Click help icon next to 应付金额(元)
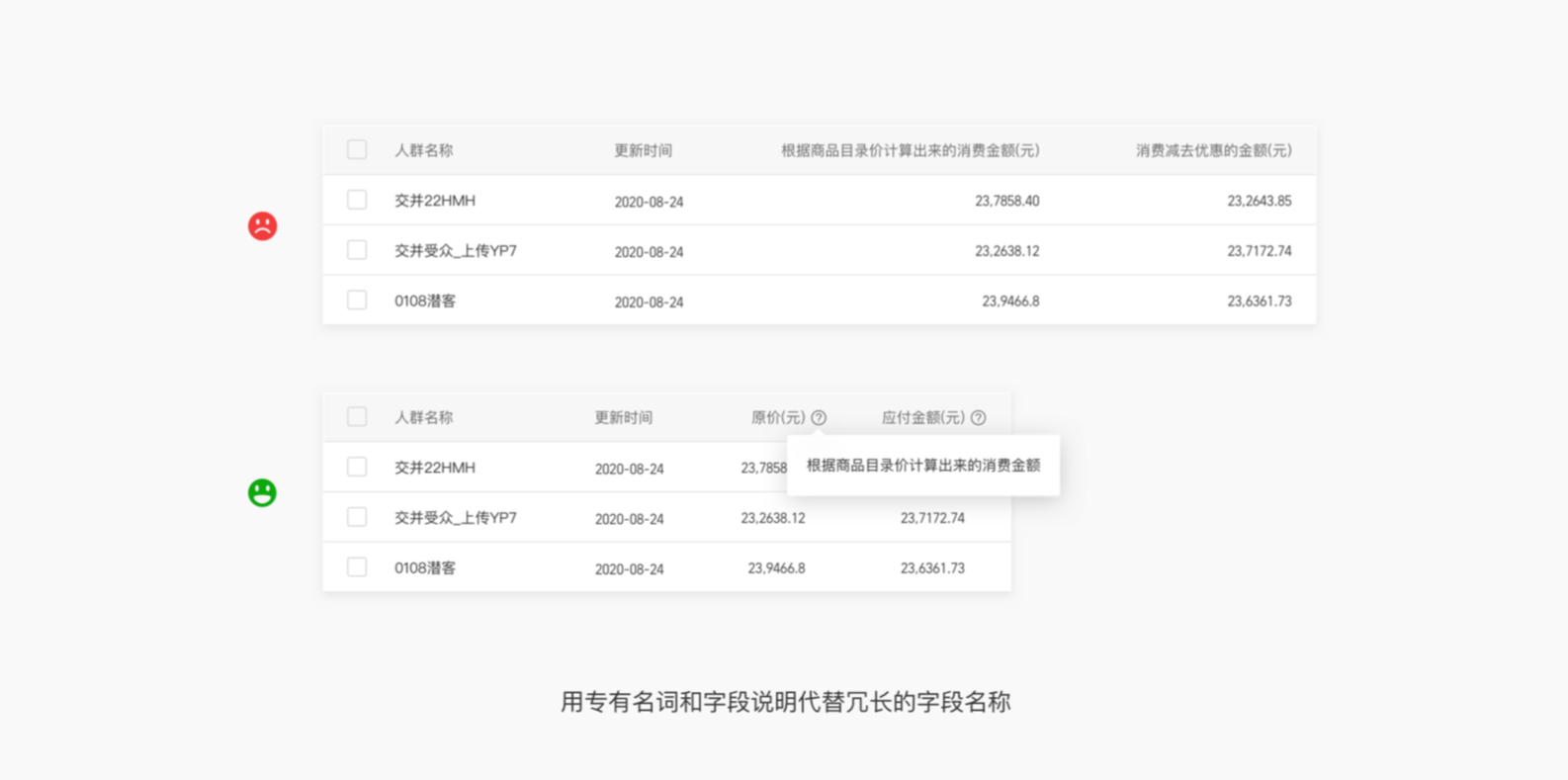This screenshot has width=1568, height=780. (978, 418)
